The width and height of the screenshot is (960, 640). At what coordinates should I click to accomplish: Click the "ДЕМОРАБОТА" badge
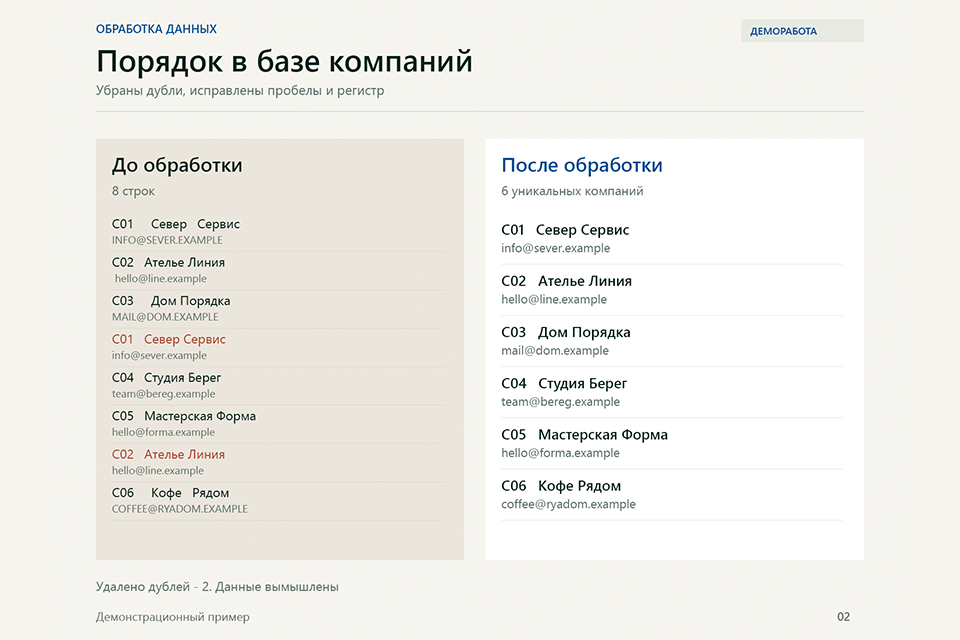pyautogui.click(x=802, y=31)
